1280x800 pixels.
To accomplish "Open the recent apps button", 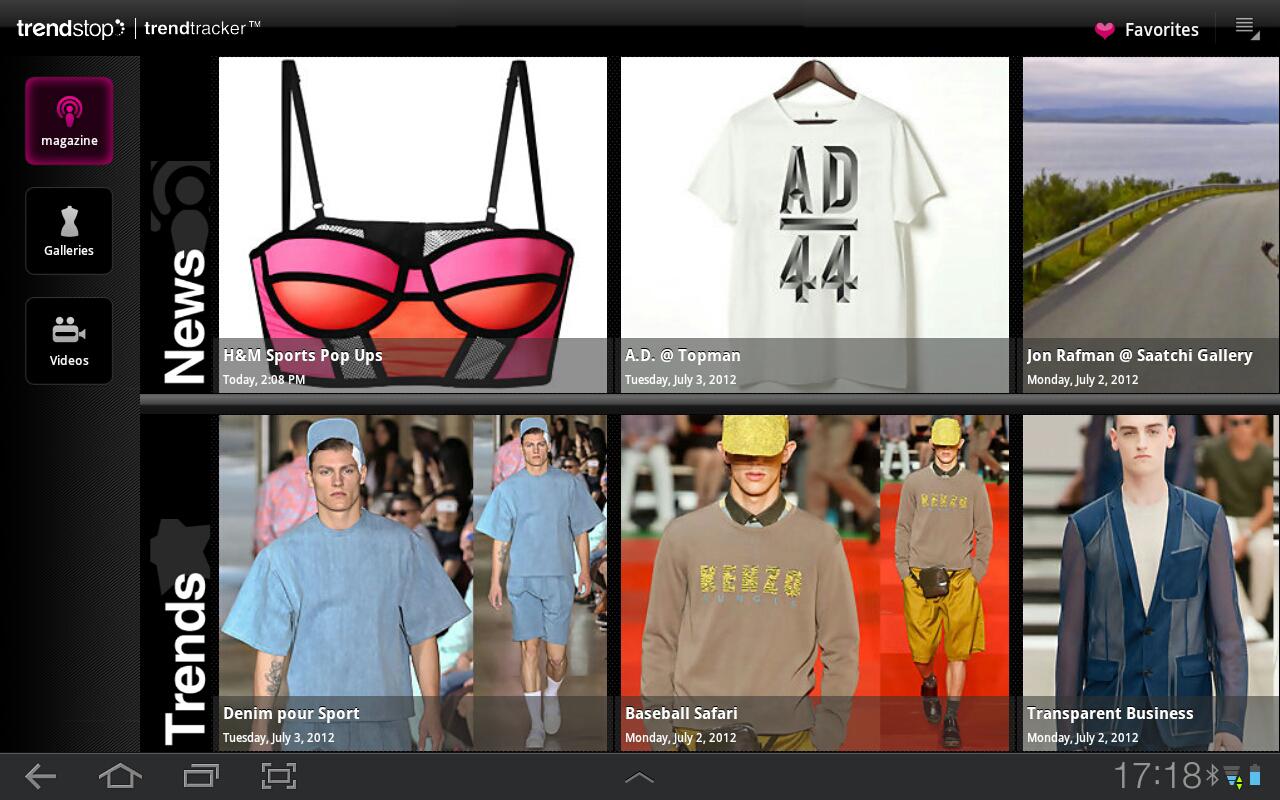I will point(200,776).
